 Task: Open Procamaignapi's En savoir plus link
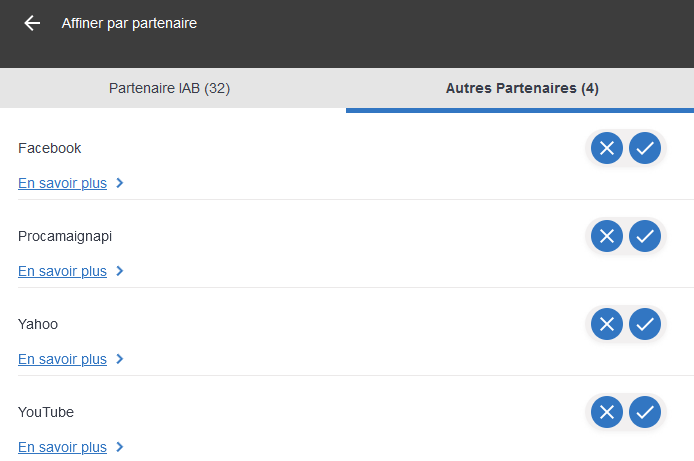62,271
